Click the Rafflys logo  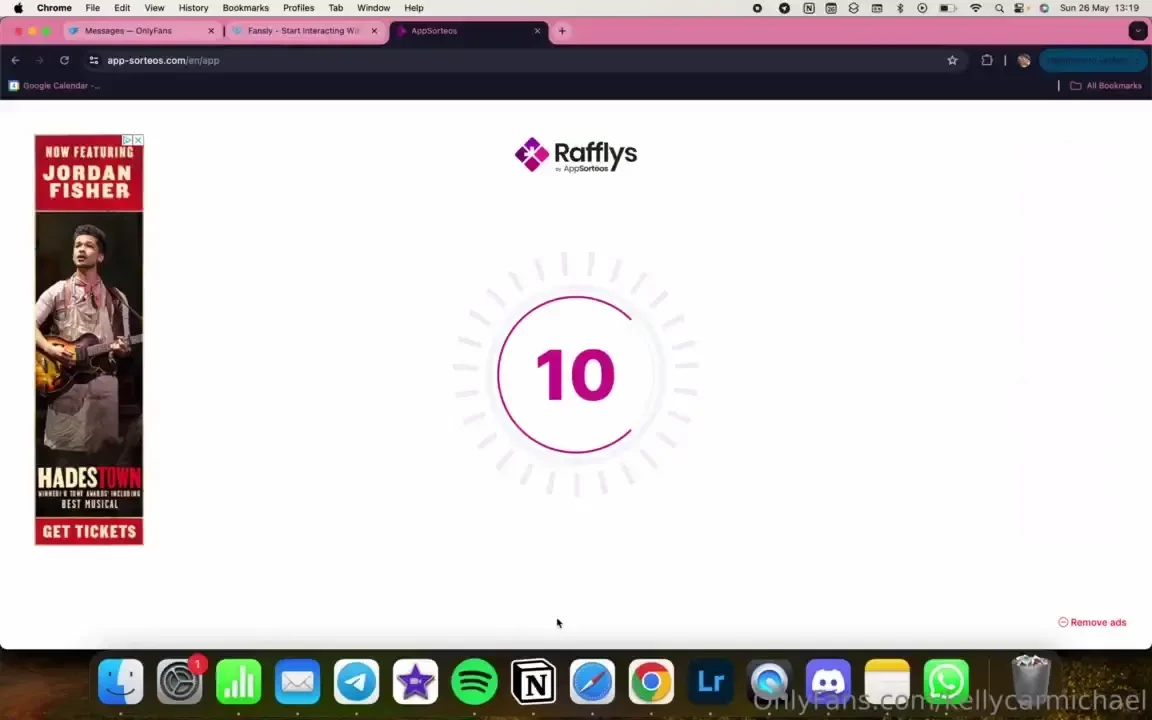[x=575, y=155]
